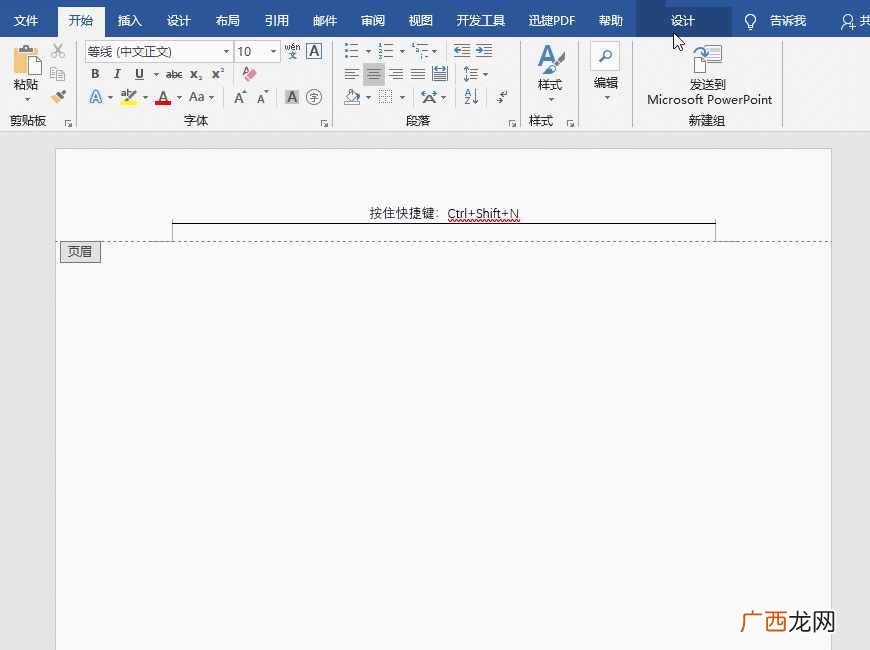Apply red font color
This screenshot has width=870, height=650.
(x=163, y=98)
